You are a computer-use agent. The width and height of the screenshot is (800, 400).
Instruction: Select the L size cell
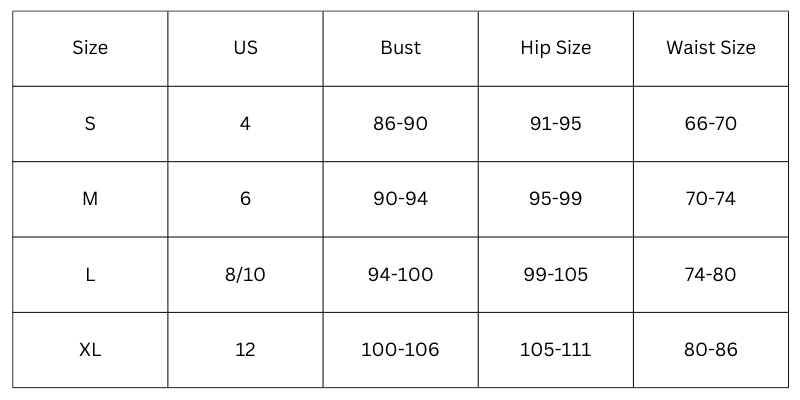point(90,274)
